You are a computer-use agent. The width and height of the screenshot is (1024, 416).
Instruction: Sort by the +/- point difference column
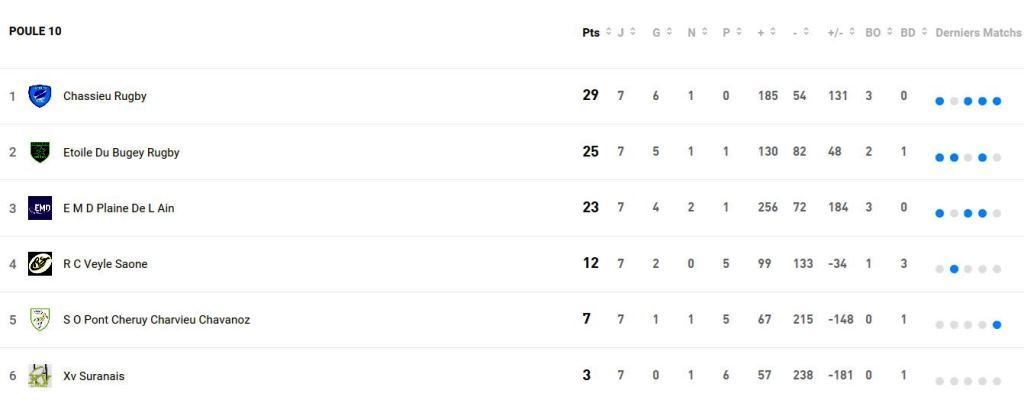(x=834, y=32)
